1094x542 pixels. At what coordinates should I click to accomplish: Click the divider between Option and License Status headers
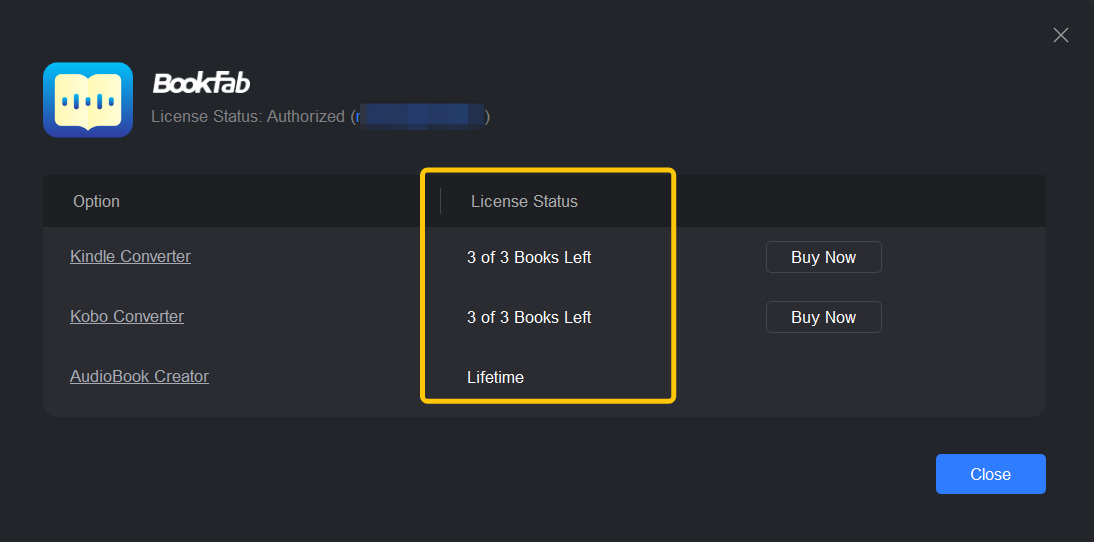point(441,201)
